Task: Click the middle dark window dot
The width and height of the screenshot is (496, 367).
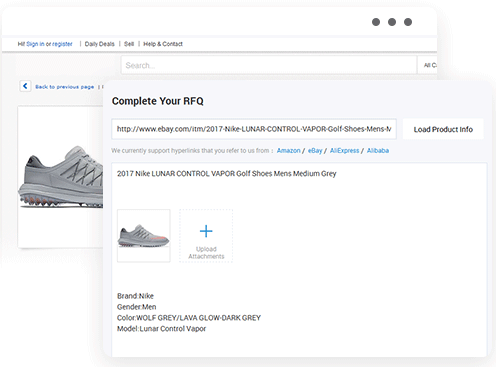Action: click(x=392, y=22)
